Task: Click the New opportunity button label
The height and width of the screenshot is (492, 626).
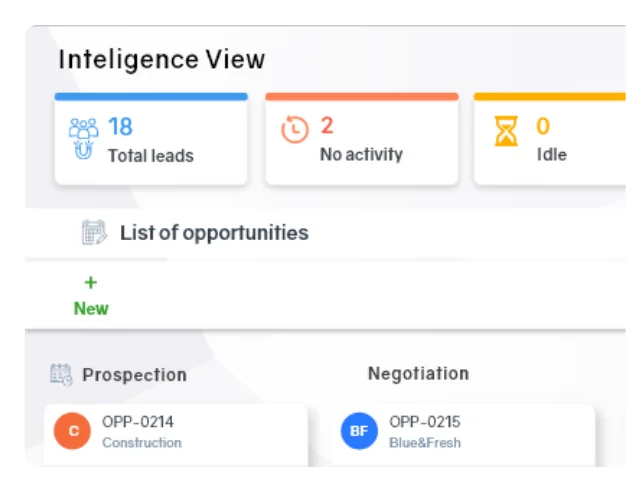Action: pos(91,308)
